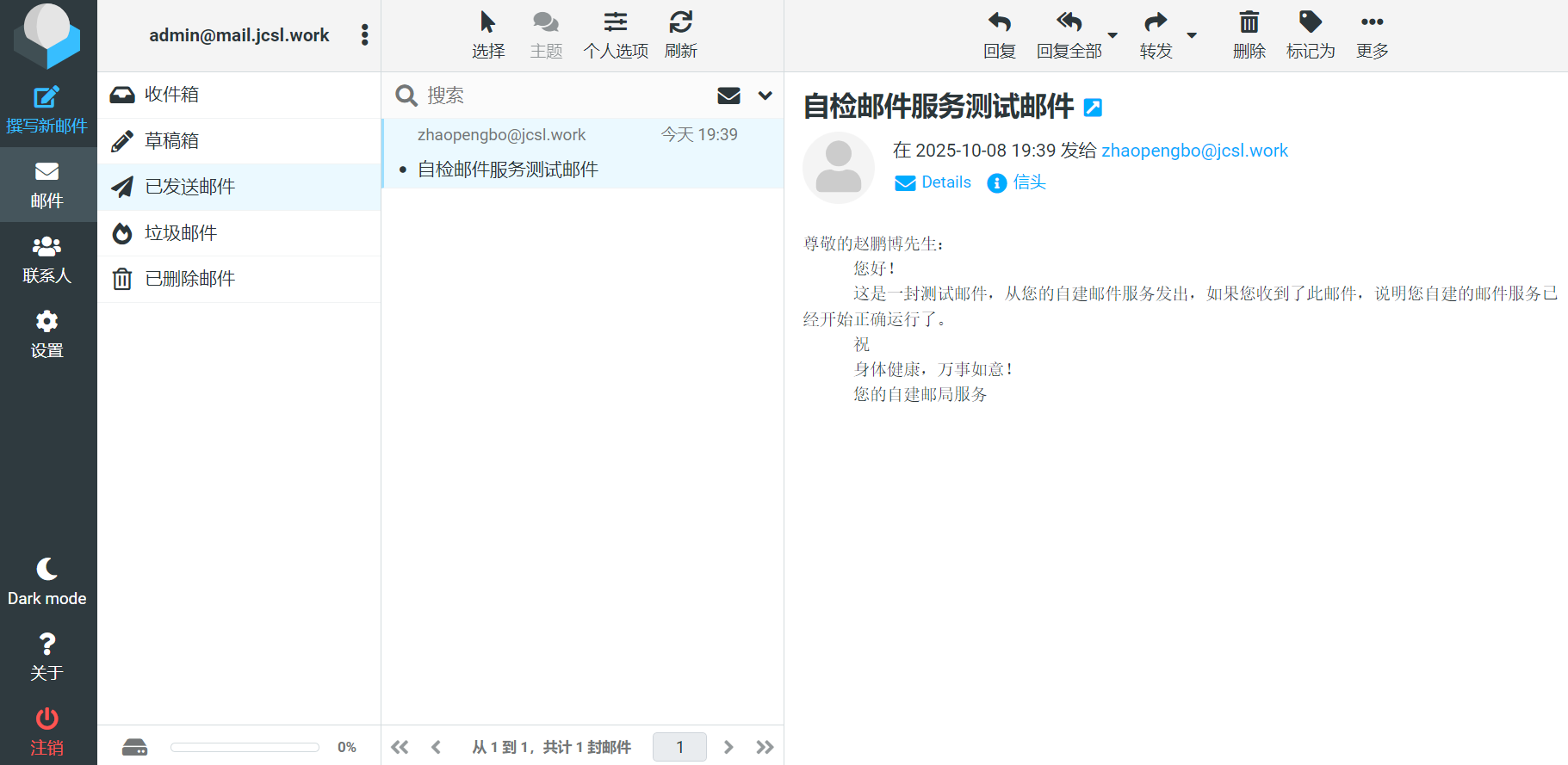Screen dimensions: 1568x765
Task: Open the Mark as tag icon
Action: click(1310, 22)
